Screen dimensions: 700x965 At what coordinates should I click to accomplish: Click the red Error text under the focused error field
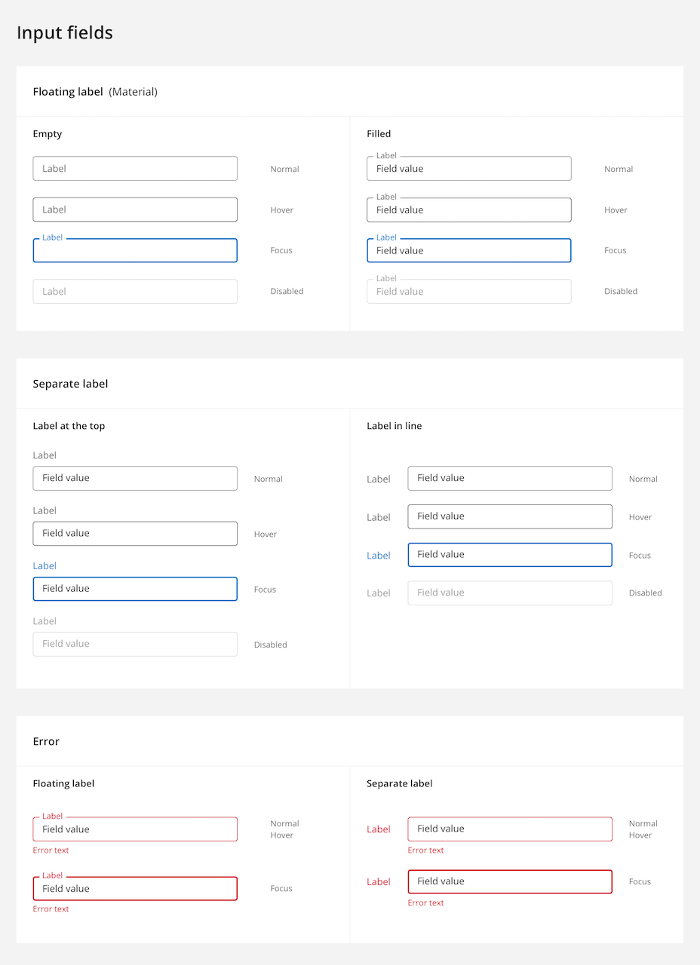pyautogui.click(x=51, y=909)
